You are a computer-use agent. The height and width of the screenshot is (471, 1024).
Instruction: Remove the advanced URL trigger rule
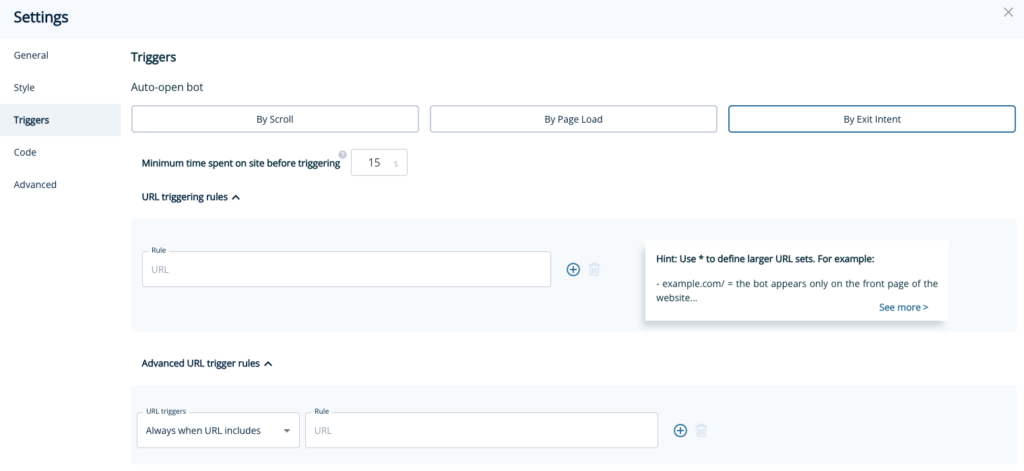(x=701, y=430)
